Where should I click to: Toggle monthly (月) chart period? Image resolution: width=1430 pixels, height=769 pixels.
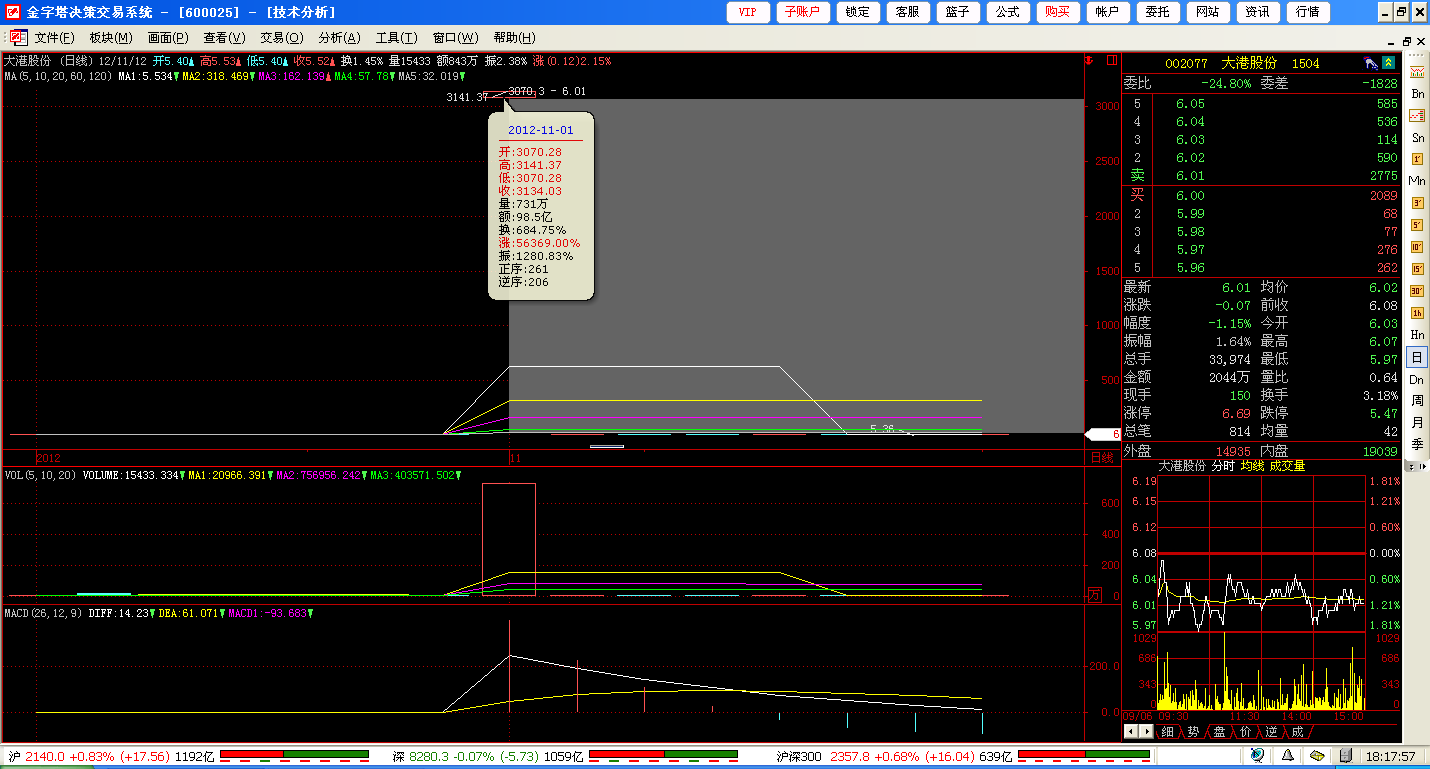[x=1417, y=423]
